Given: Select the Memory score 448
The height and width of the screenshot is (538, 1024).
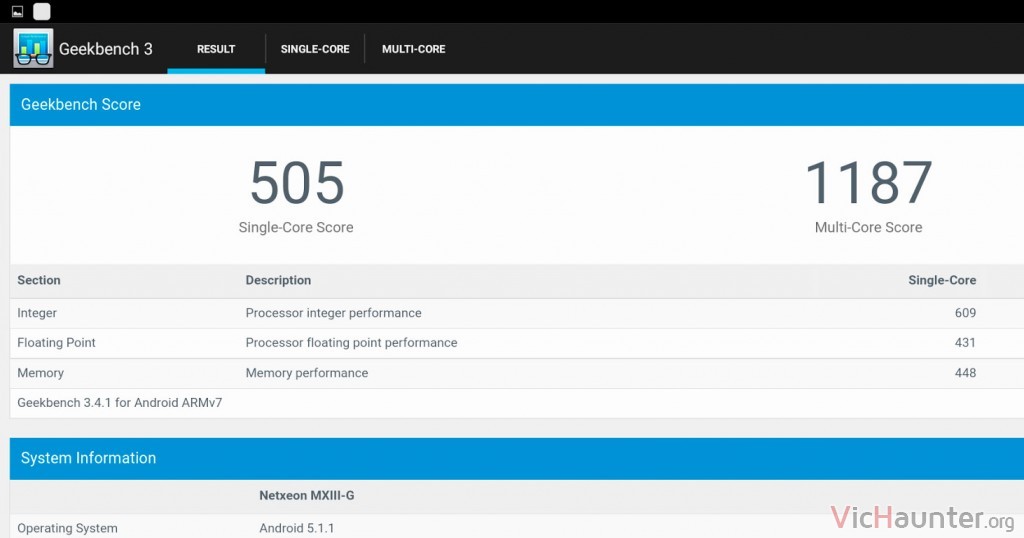Looking at the screenshot, I should [965, 373].
